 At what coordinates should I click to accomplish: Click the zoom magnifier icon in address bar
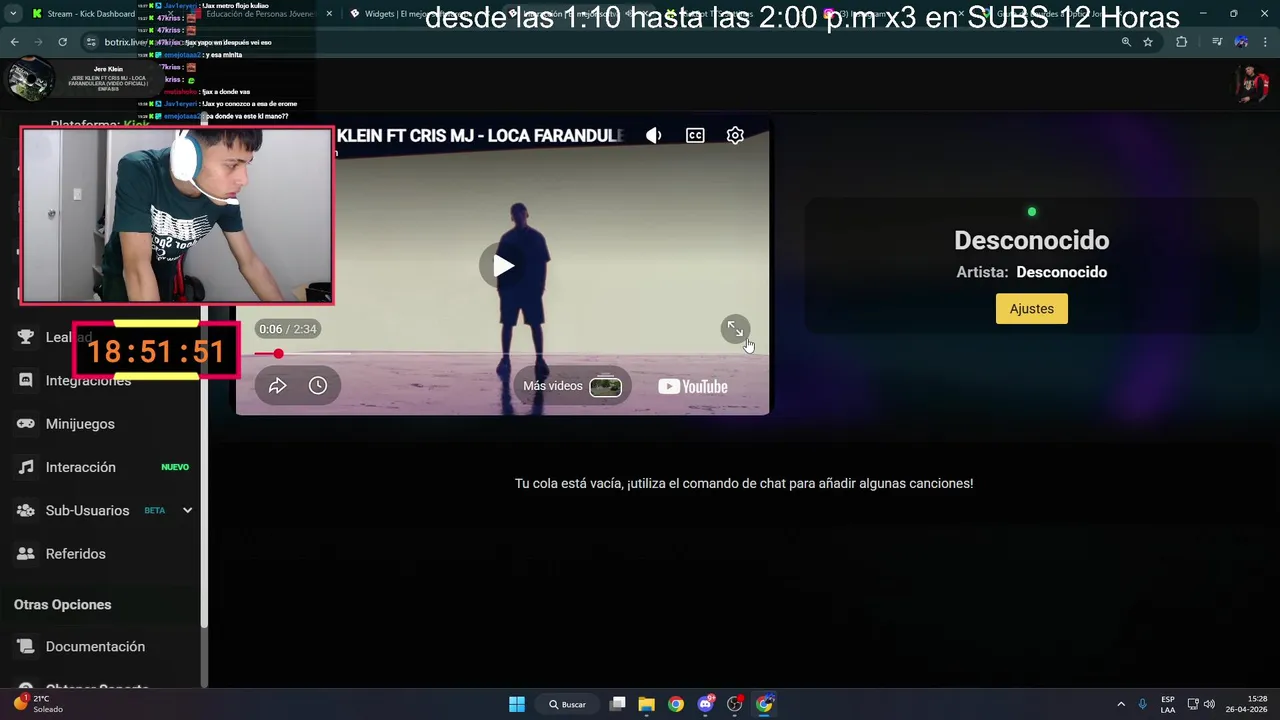[x=1126, y=42]
